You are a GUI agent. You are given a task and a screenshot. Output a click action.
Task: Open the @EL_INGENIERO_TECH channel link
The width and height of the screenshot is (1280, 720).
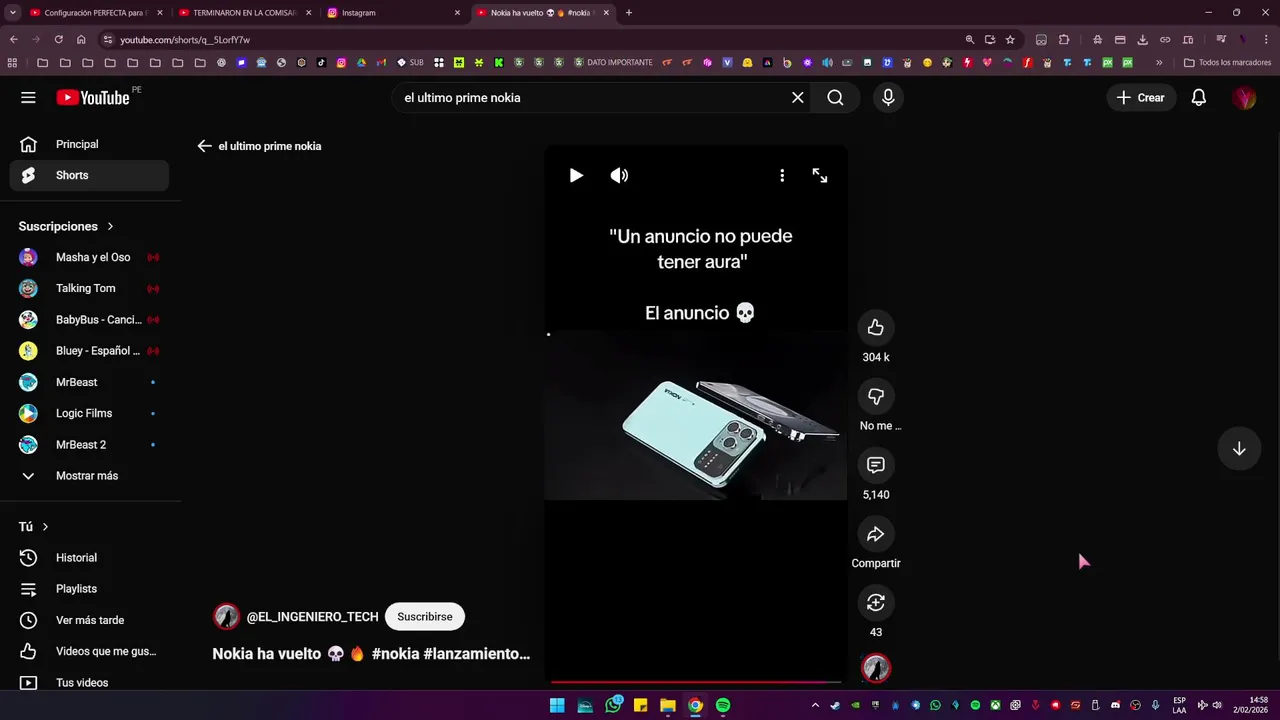312,617
